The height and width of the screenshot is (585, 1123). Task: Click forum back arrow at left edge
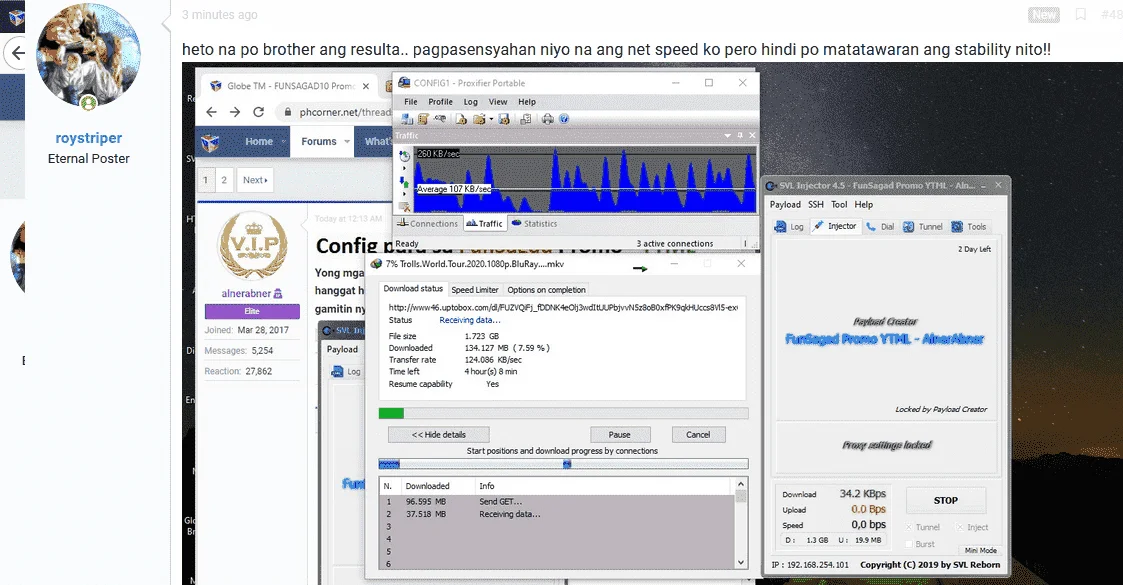point(17,53)
